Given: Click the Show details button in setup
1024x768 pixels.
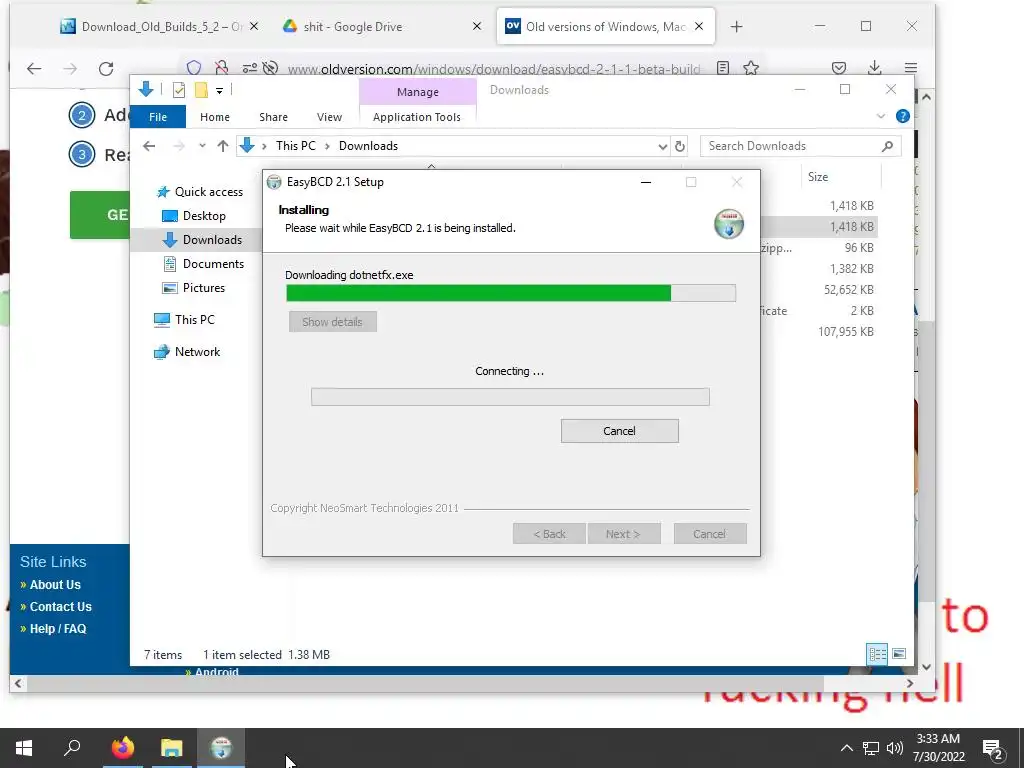Looking at the screenshot, I should tap(332, 322).
